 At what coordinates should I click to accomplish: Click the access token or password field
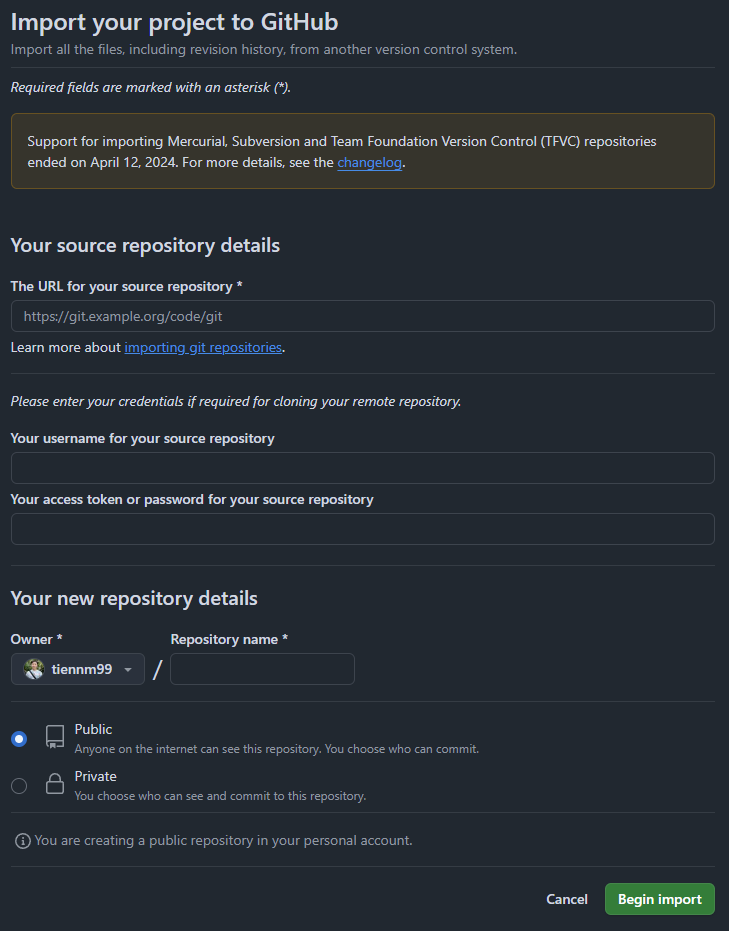[362, 529]
